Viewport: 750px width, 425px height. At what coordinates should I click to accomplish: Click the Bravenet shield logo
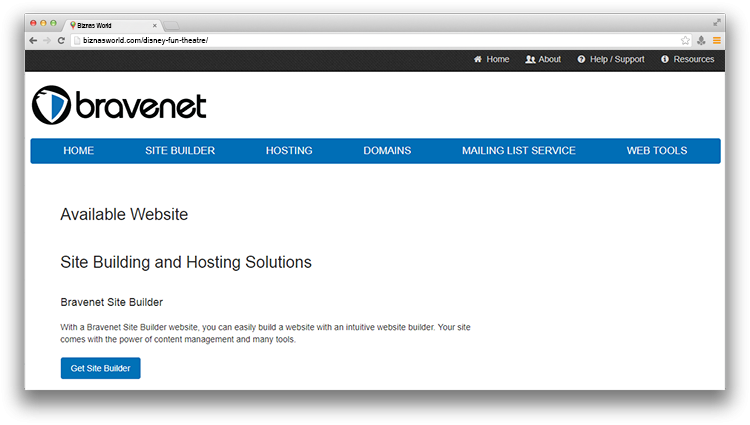tap(50, 106)
